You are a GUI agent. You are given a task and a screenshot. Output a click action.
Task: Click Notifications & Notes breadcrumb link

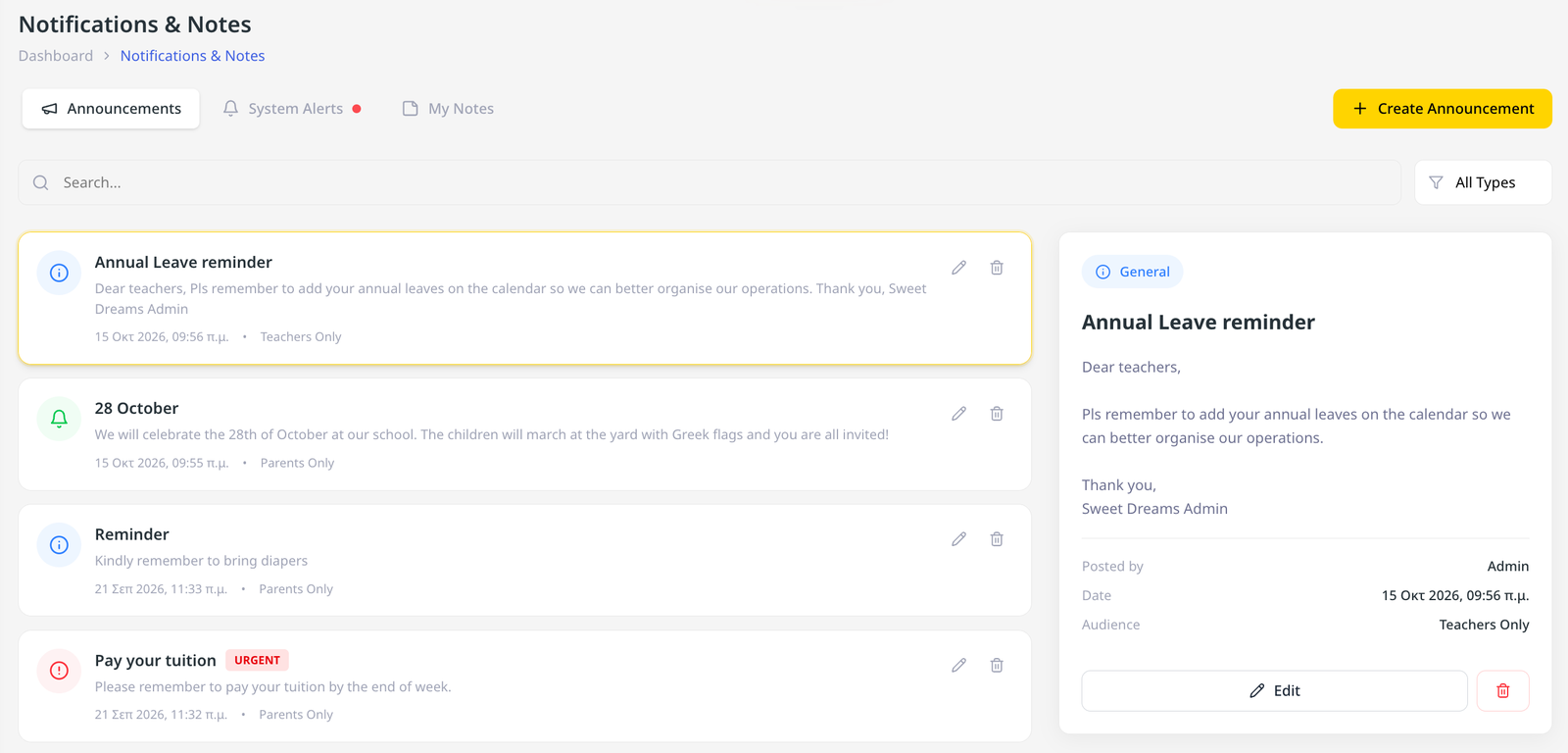(193, 56)
